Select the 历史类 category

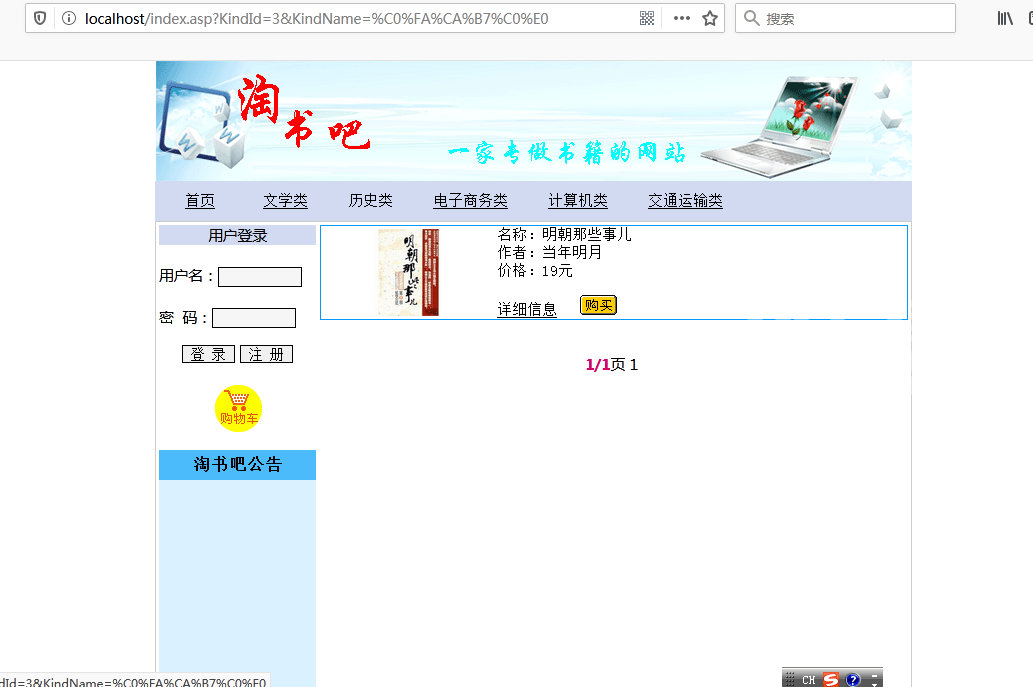tap(370, 201)
